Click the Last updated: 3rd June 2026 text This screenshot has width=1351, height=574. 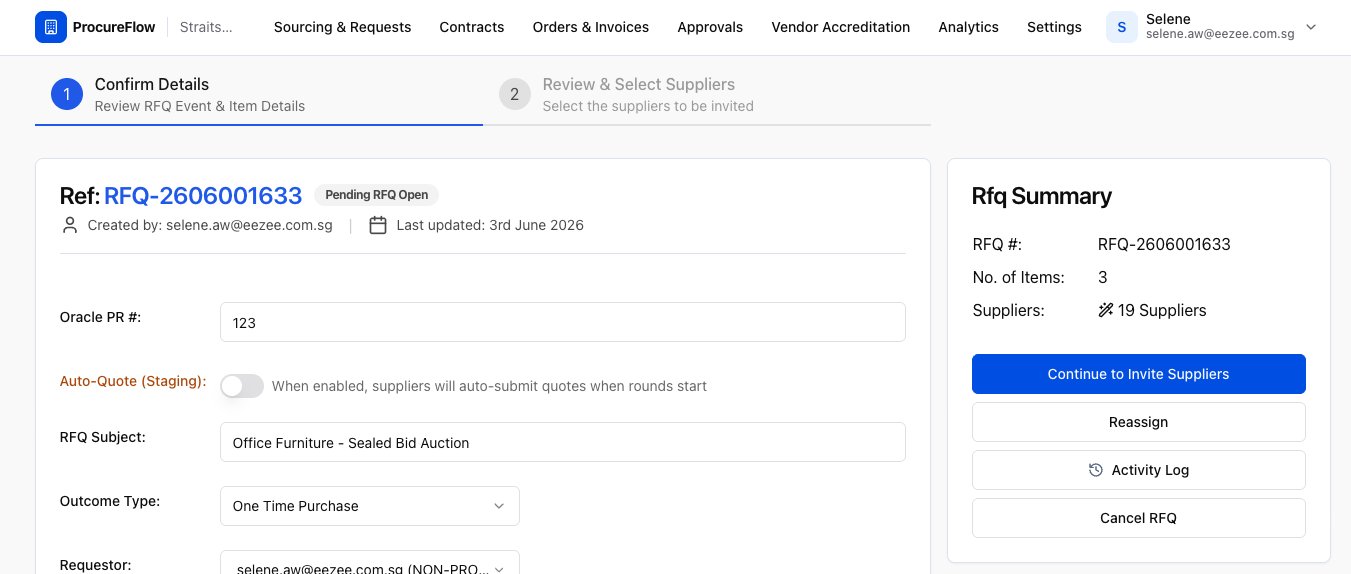click(490, 225)
